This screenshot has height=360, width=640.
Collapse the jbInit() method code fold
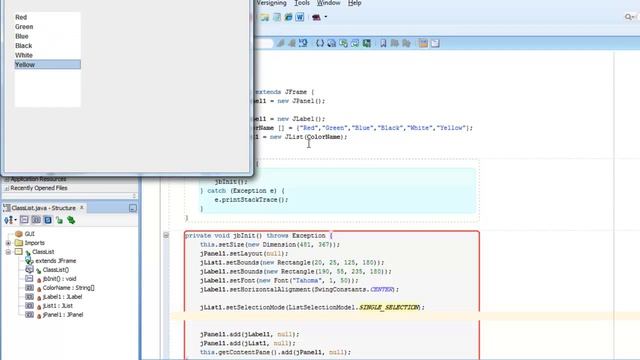(166, 236)
